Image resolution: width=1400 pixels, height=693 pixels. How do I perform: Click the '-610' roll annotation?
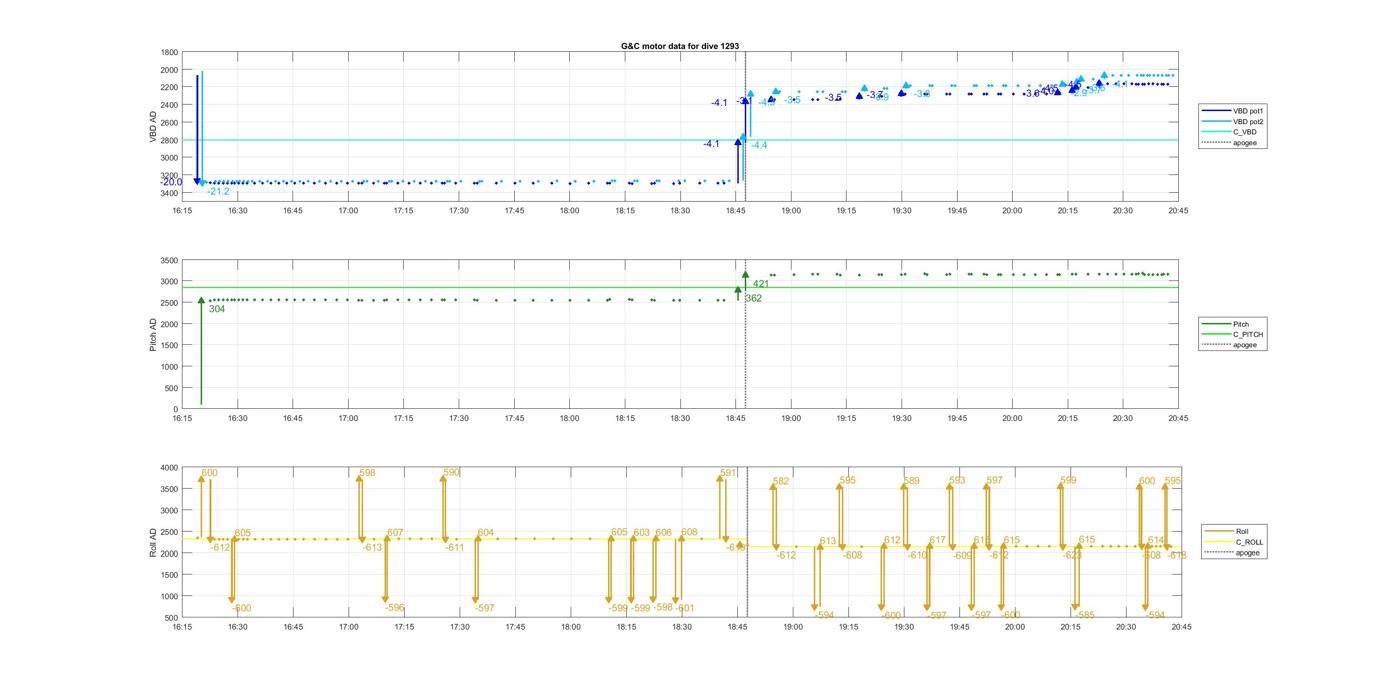click(x=917, y=555)
